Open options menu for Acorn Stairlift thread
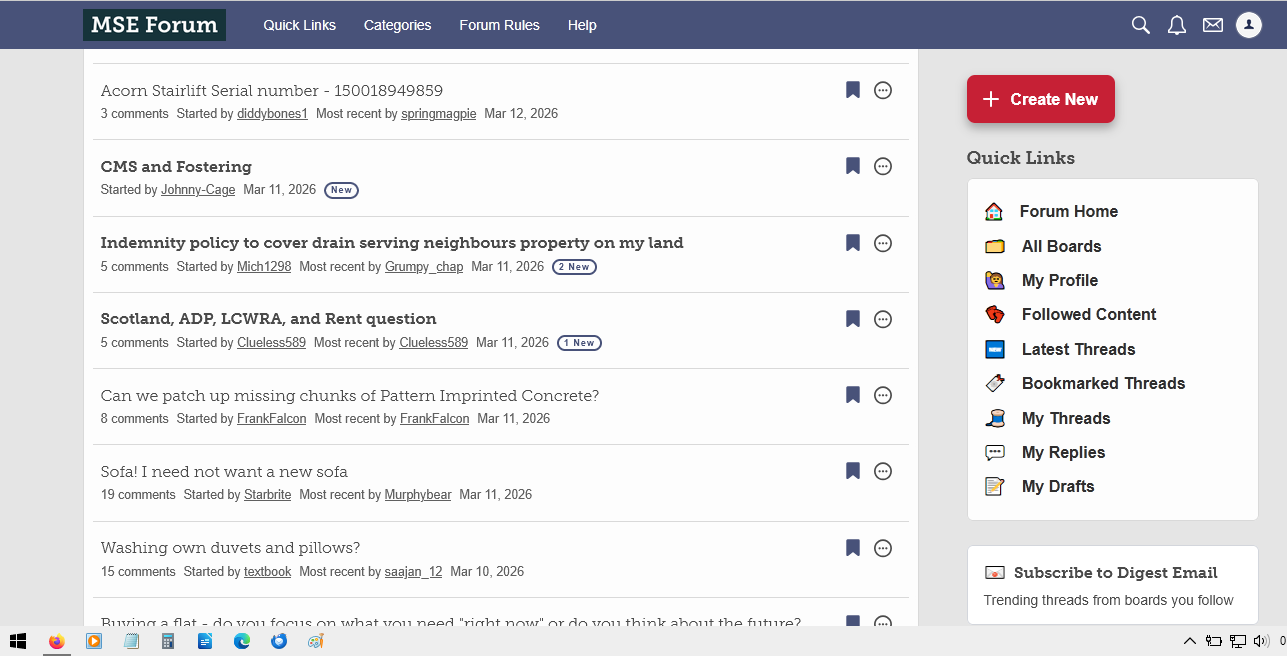Image resolution: width=1287 pixels, height=671 pixels. [x=883, y=90]
